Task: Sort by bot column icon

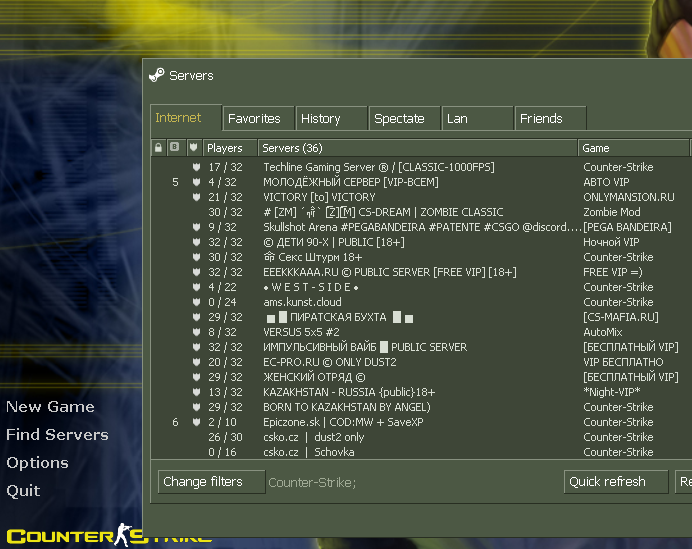Action: coord(175,147)
